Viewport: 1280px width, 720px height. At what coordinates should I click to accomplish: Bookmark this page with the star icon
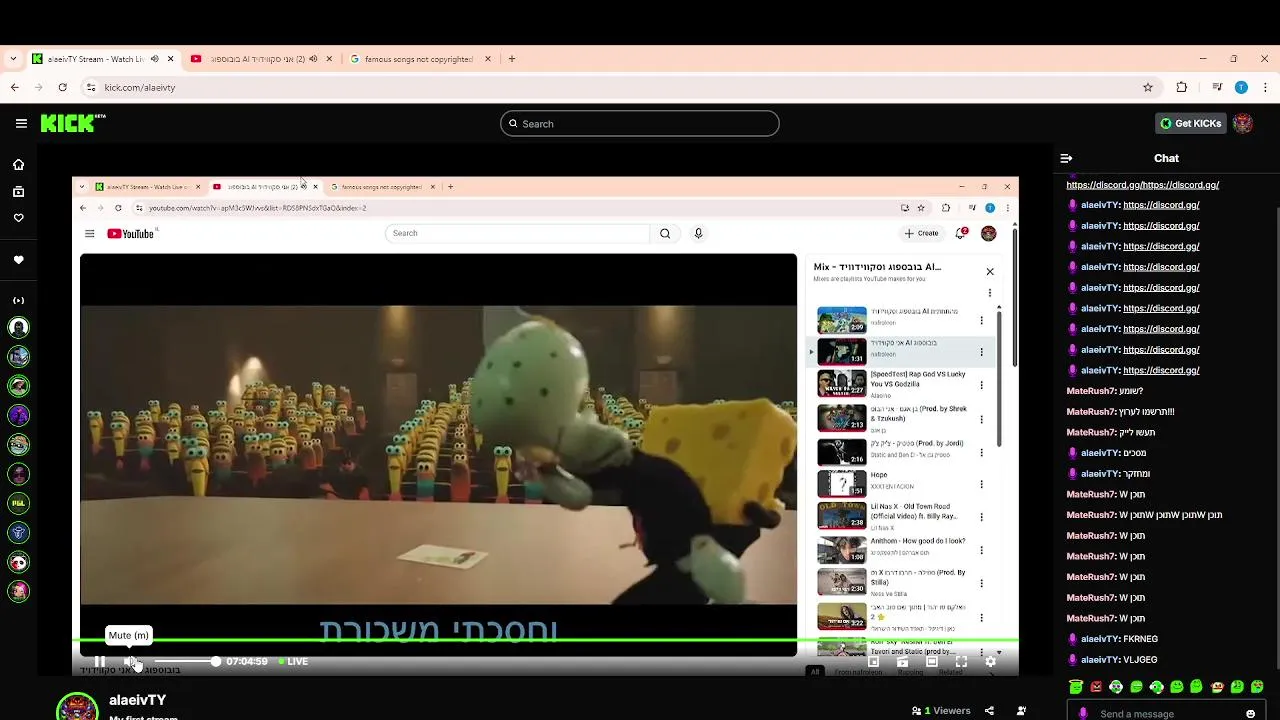1148,87
